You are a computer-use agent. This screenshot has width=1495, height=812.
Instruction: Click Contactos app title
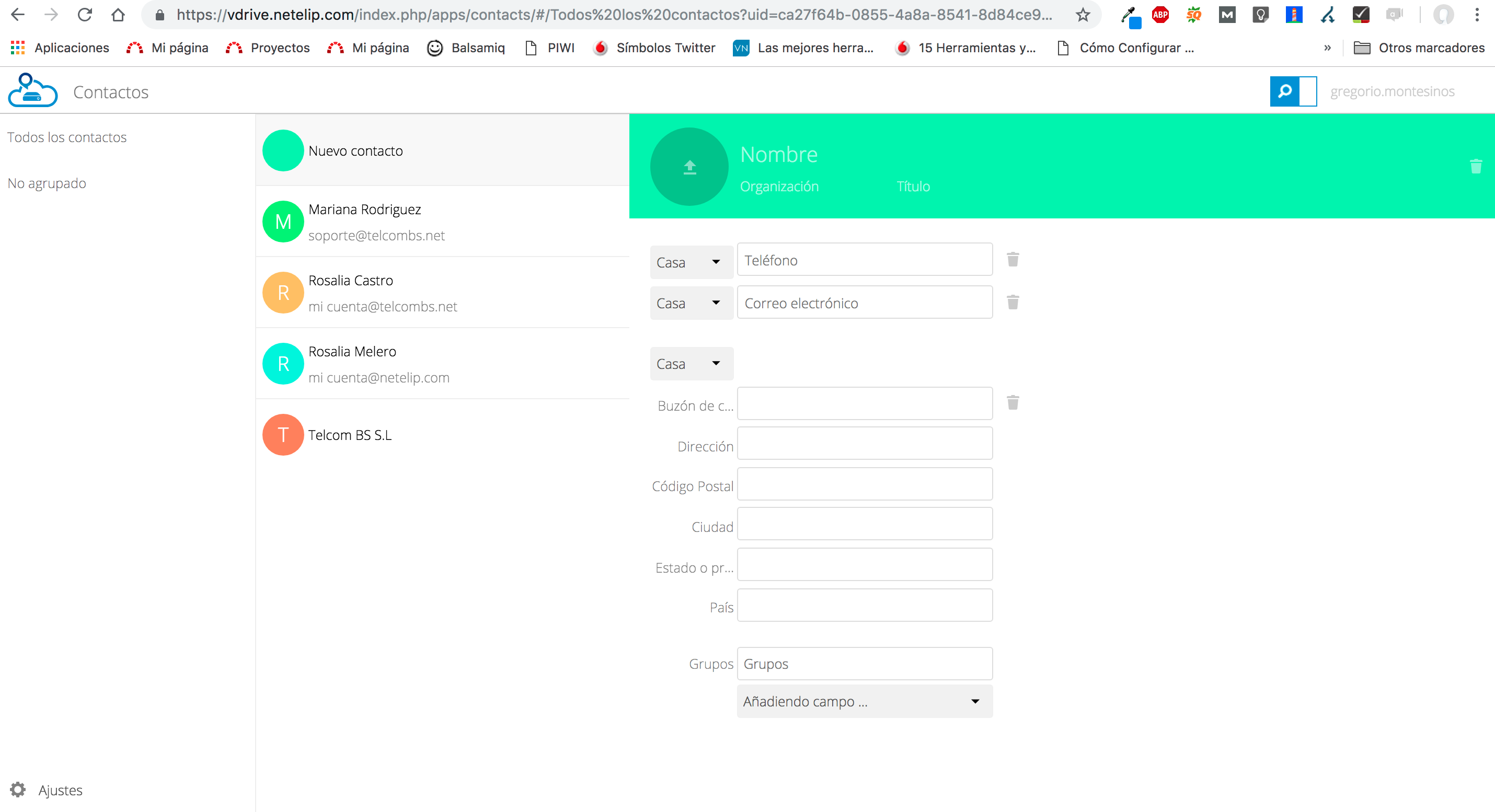(111, 91)
